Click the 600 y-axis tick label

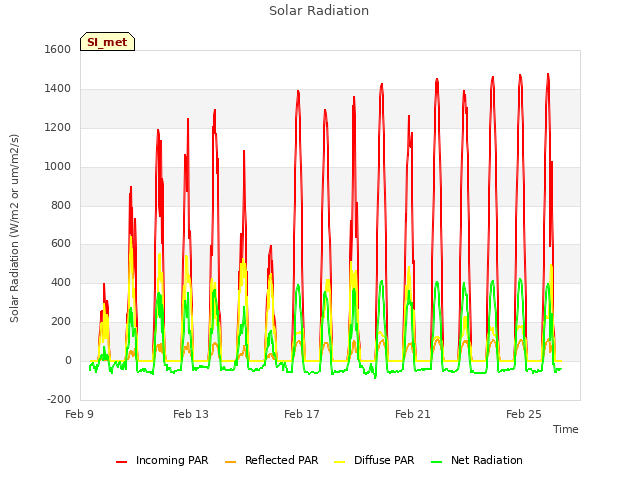(61, 244)
